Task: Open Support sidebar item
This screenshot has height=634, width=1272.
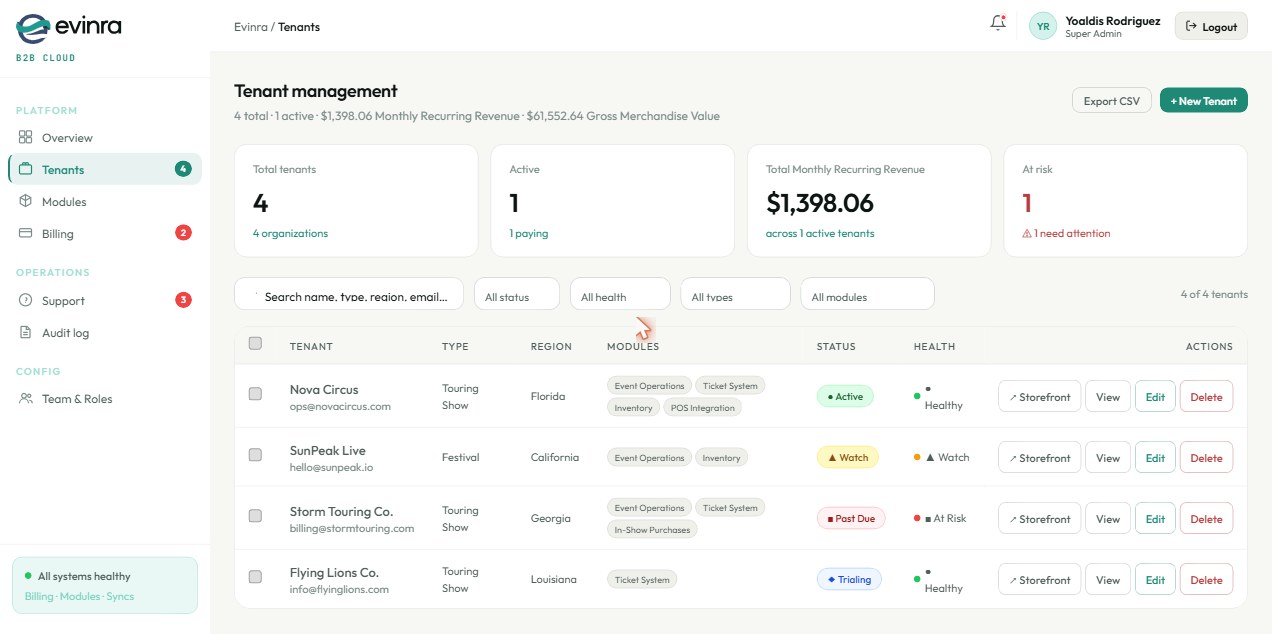Action: click(105, 301)
